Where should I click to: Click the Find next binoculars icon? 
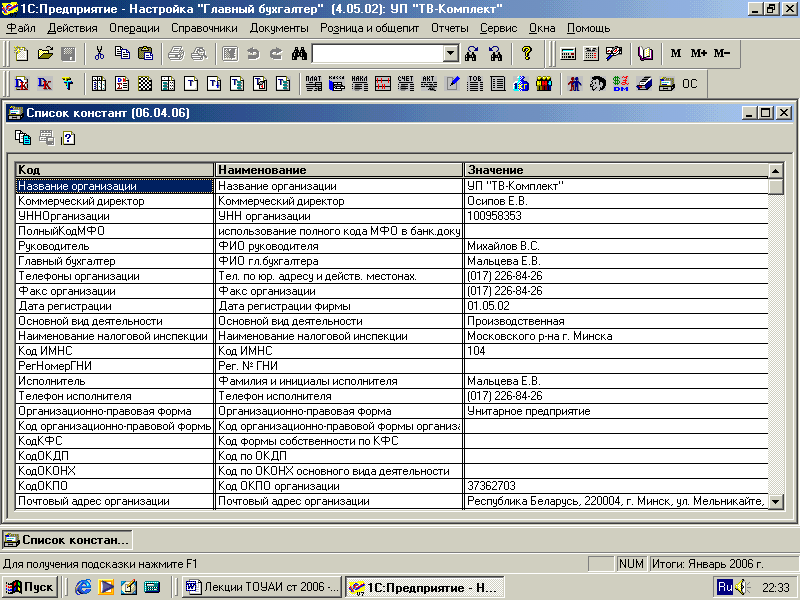click(x=471, y=53)
